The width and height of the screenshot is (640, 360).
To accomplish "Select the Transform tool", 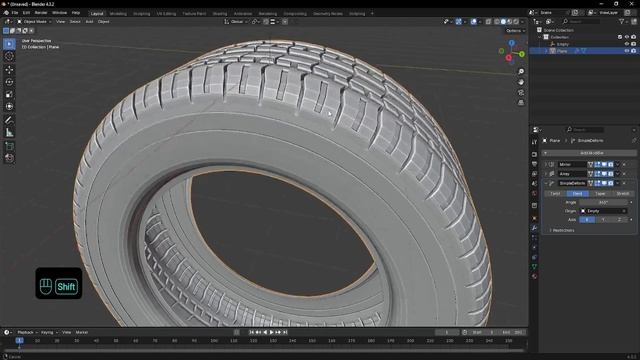I will pos(9,107).
